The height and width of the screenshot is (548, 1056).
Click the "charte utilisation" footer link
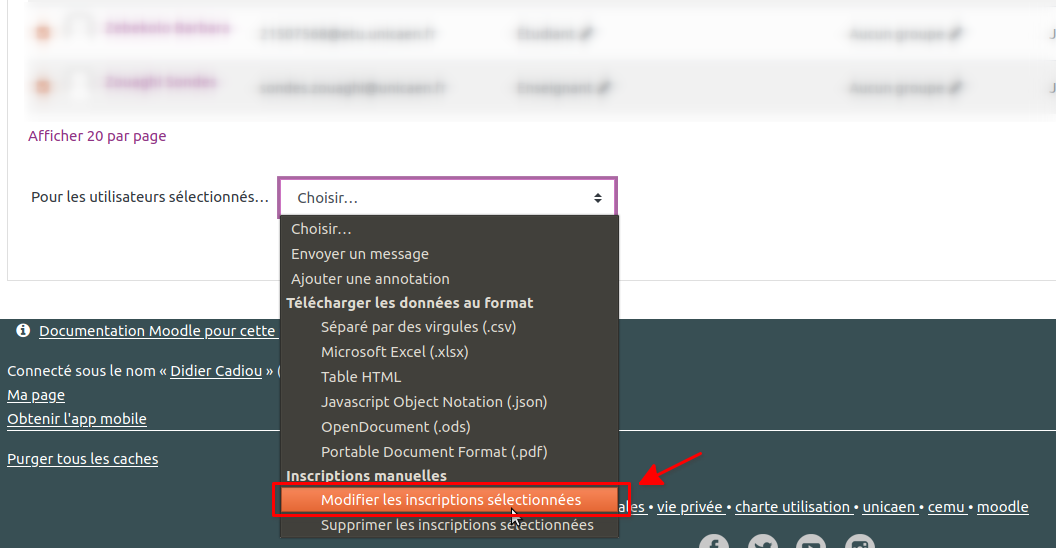point(793,507)
